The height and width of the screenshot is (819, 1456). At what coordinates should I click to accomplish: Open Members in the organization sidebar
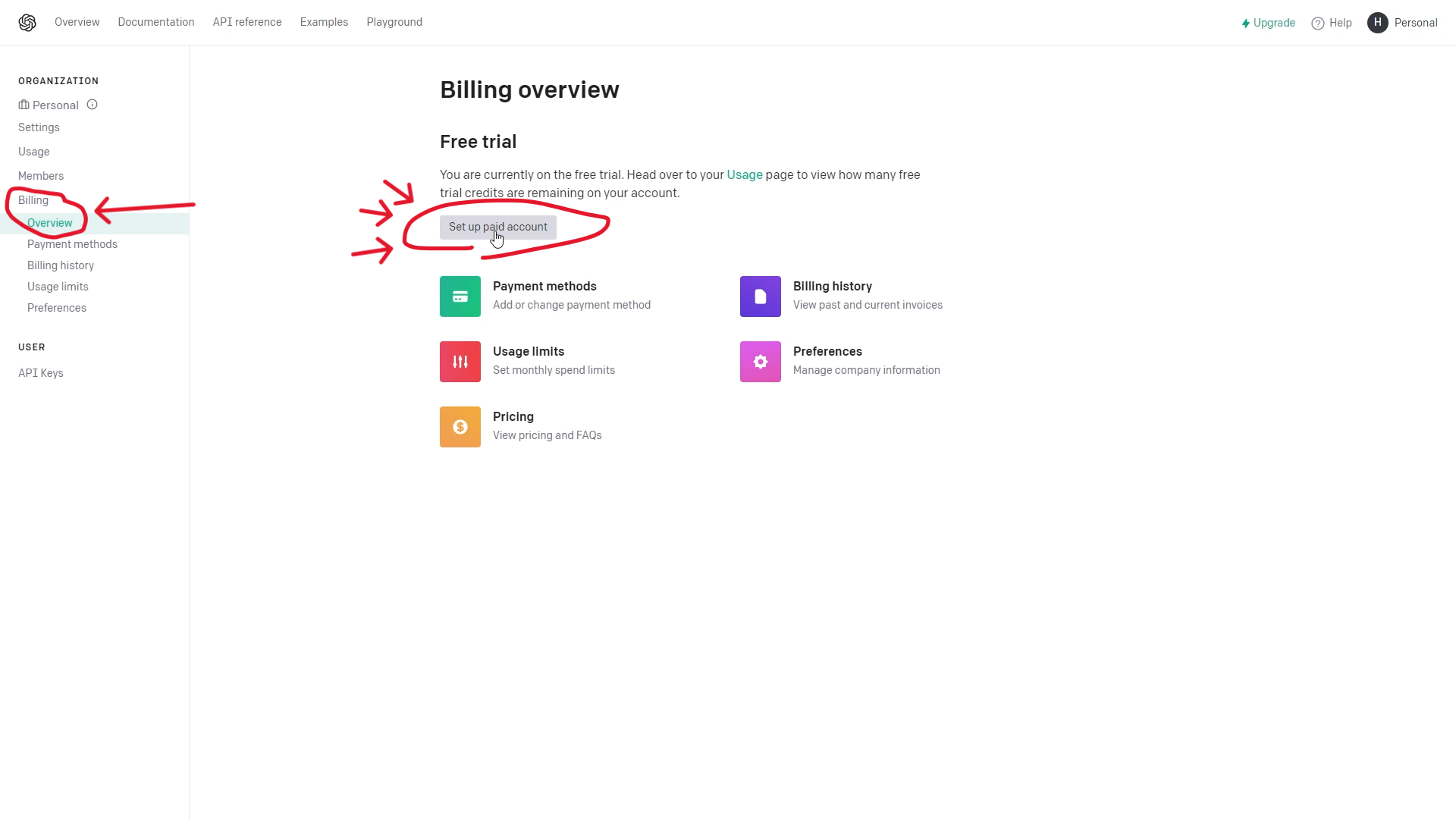tap(41, 176)
